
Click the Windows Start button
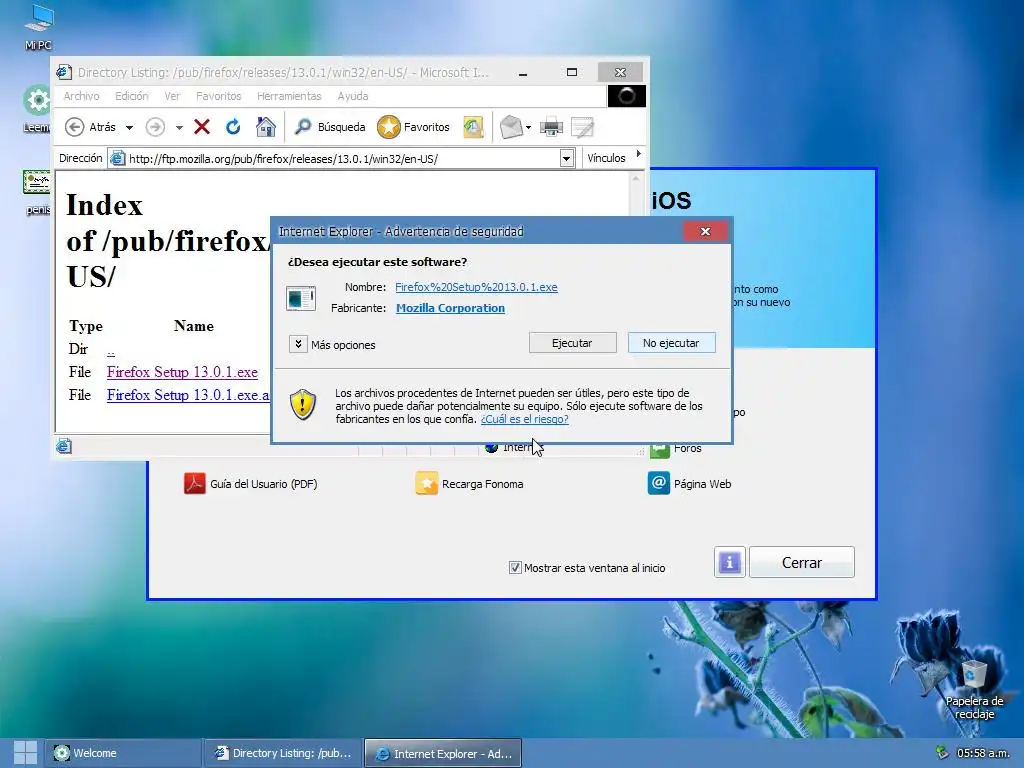[x=25, y=753]
